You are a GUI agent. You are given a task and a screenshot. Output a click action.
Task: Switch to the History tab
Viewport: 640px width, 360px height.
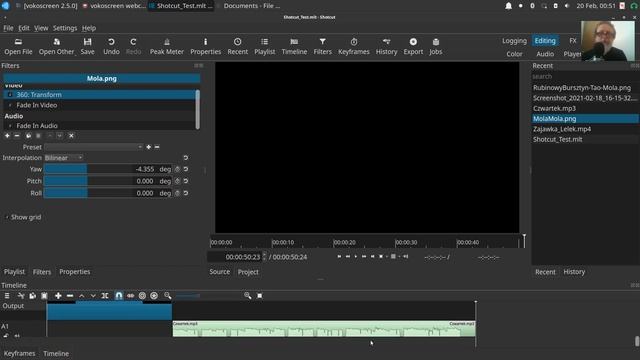tap(574, 272)
